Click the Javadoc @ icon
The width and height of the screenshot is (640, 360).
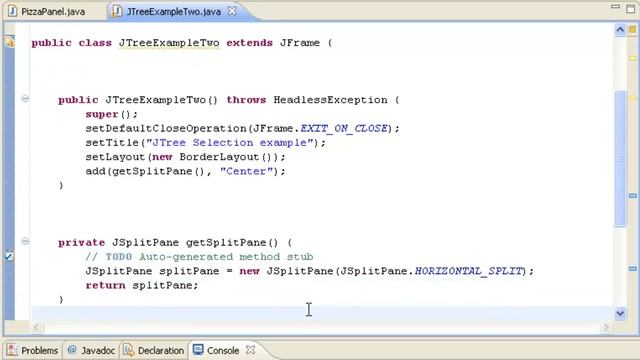[x=72, y=350]
